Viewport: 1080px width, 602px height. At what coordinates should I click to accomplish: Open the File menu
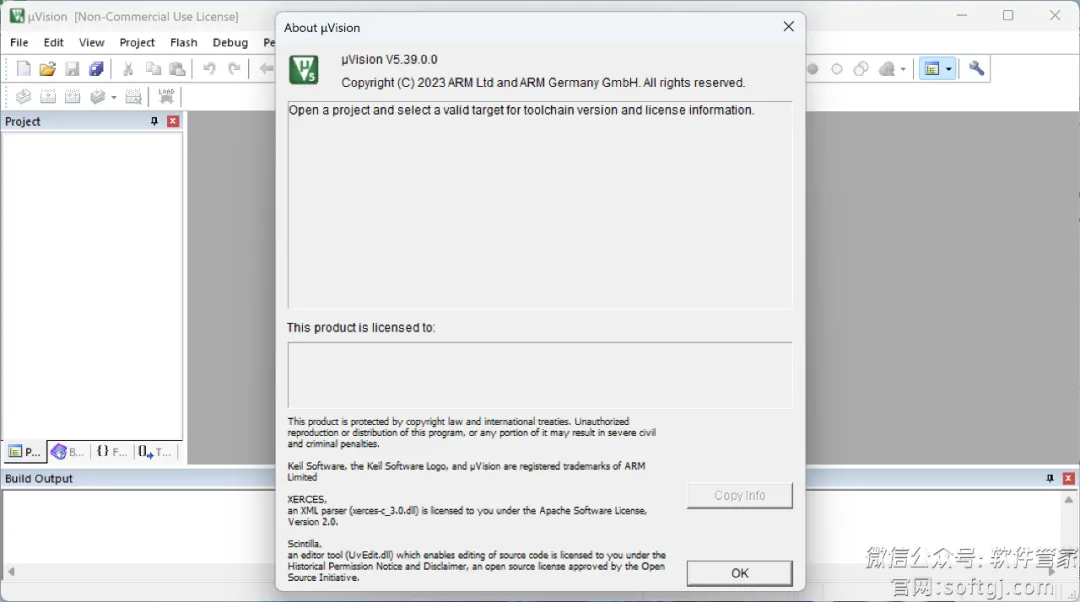[19, 42]
